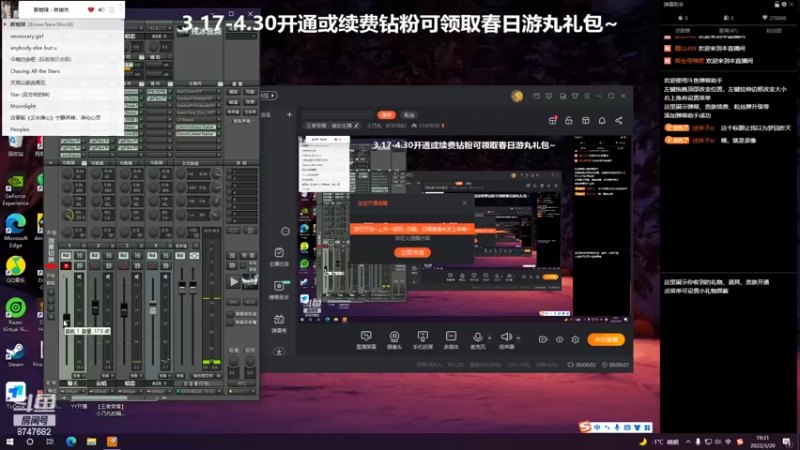Click the mixer track 1 volume fader
The width and height of the screenshot is (800, 450).
66,319
